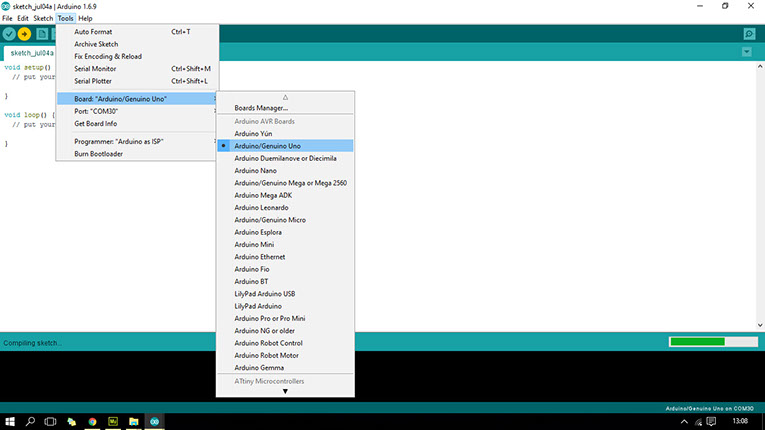
Task: Choose the plain LilyPad Arduino entry
Action: 285,306
